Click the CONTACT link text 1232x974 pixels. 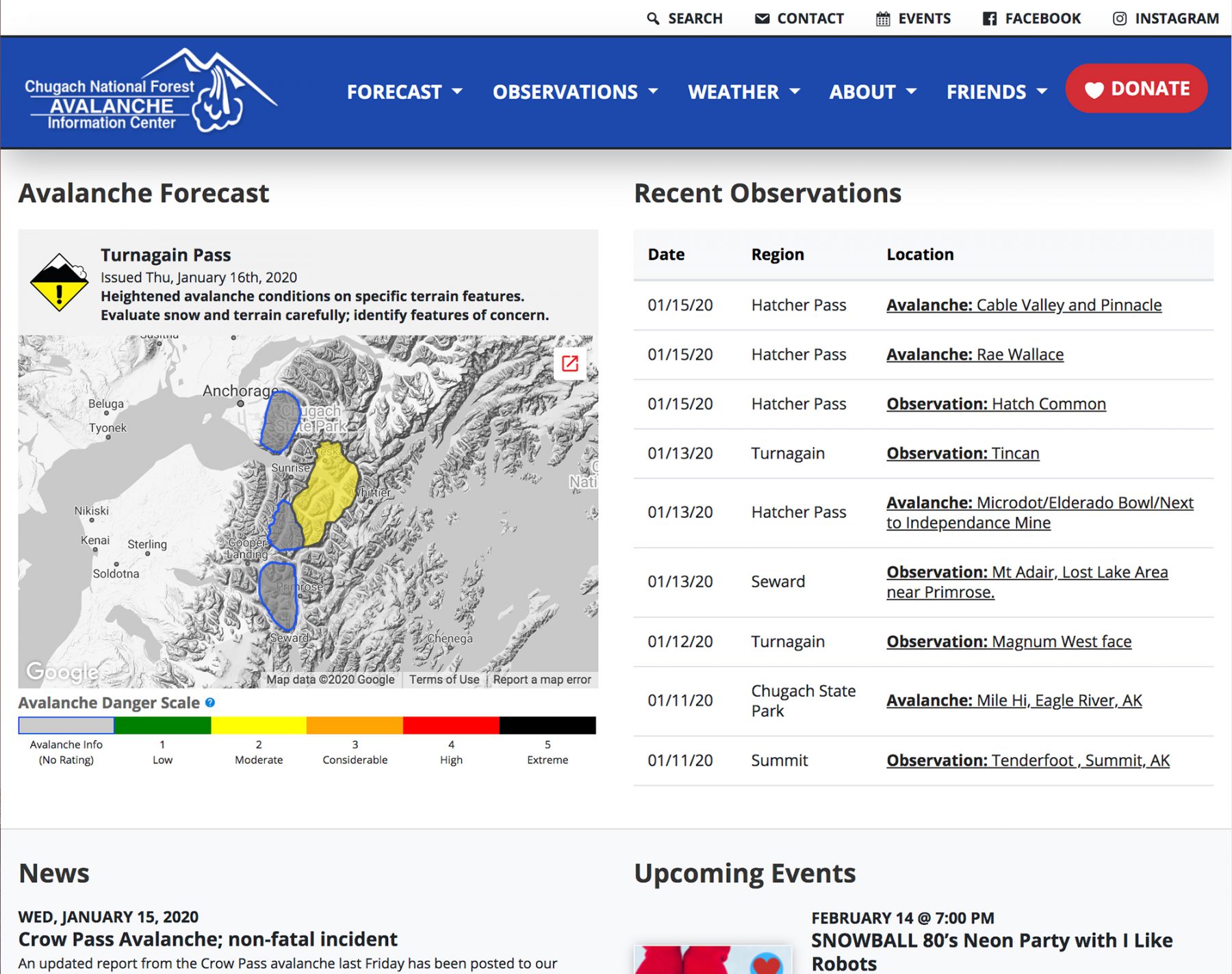[x=810, y=18]
